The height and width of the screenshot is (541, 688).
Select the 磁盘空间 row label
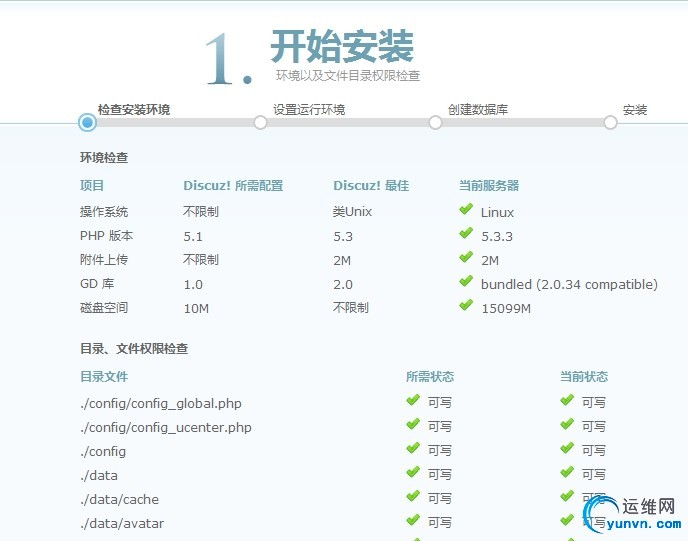(x=104, y=308)
